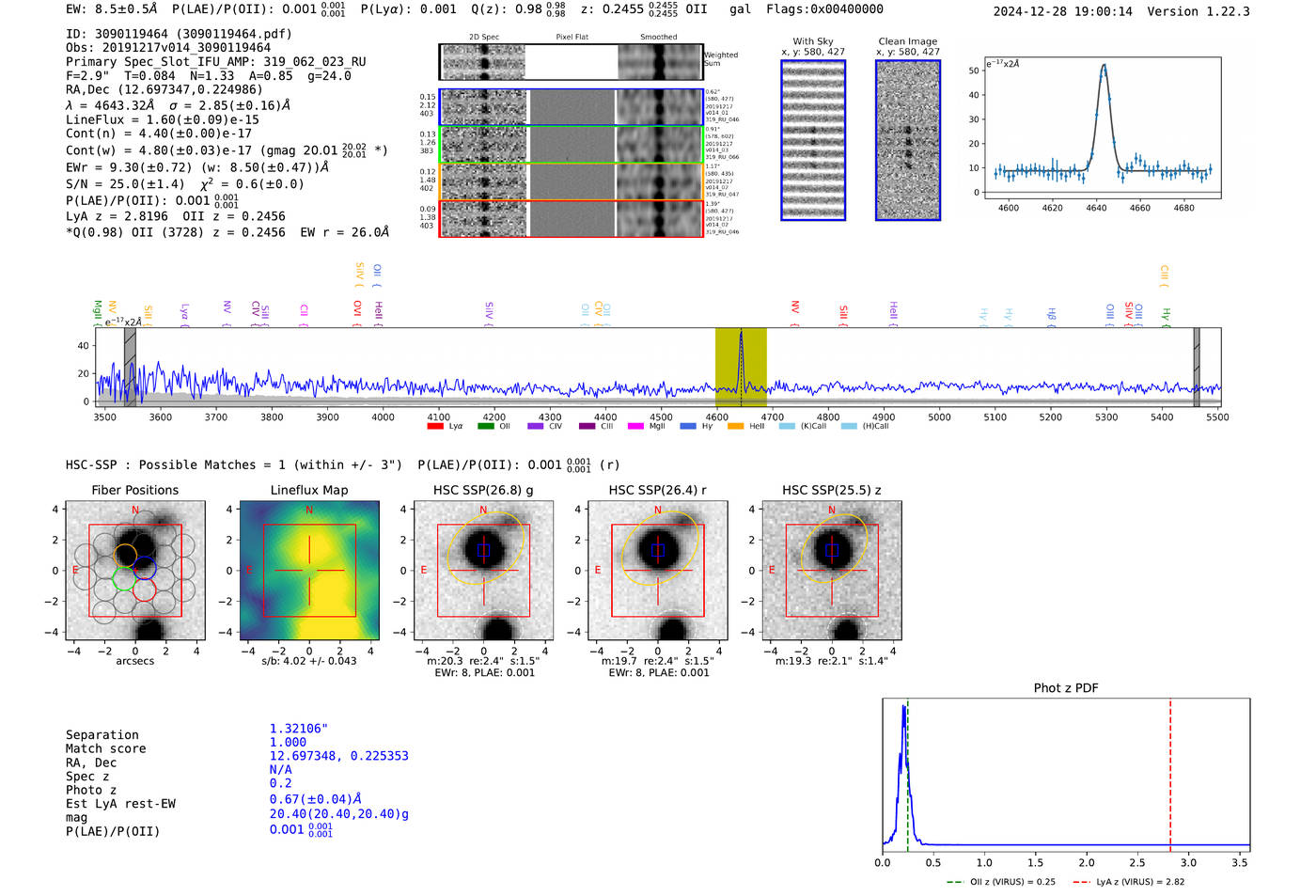Click the green OII legend swatch
This screenshot has width=1316, height=896.
[x=485, y=426]
